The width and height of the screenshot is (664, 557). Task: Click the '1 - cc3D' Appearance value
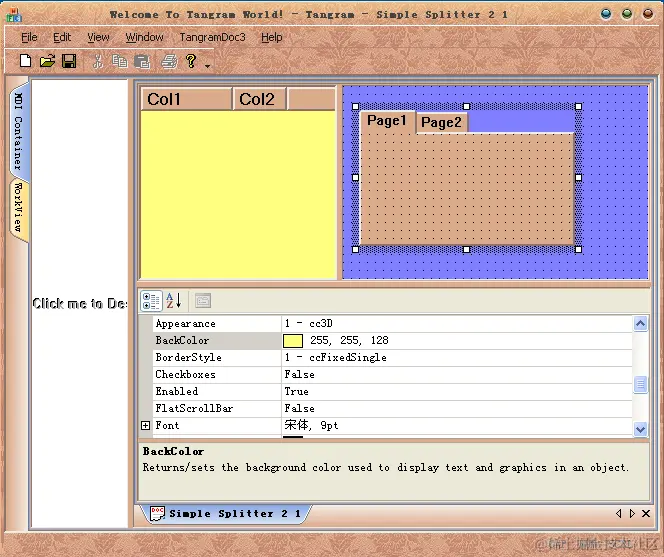point(308,324)
